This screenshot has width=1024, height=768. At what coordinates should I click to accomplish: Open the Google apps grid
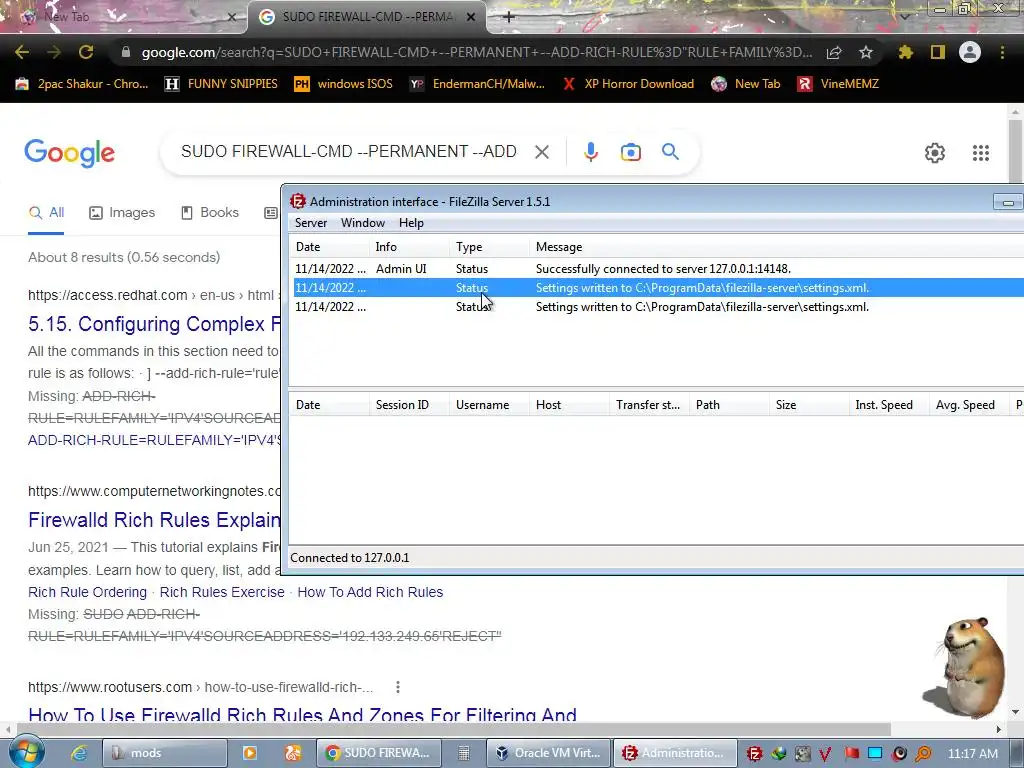(980, 153)
